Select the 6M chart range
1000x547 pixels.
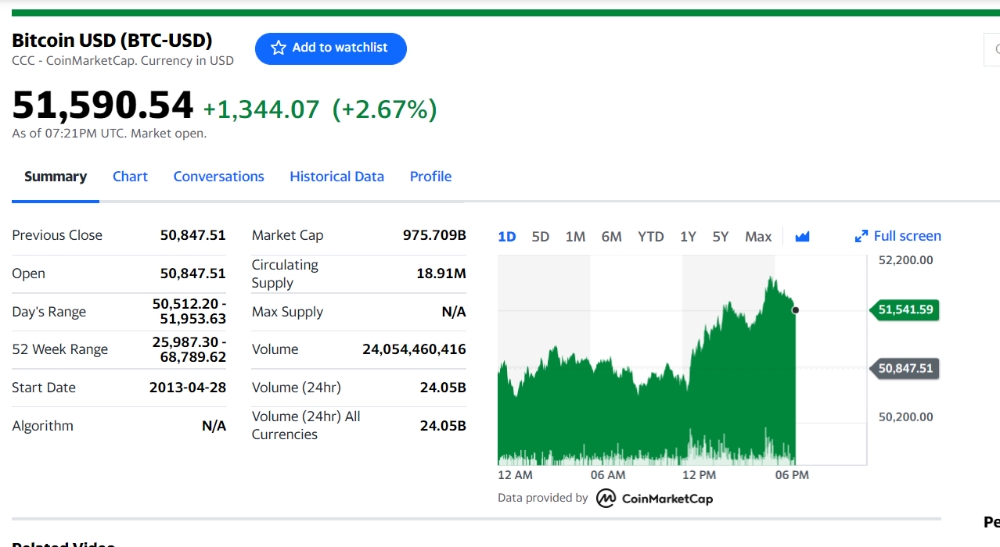611,237
